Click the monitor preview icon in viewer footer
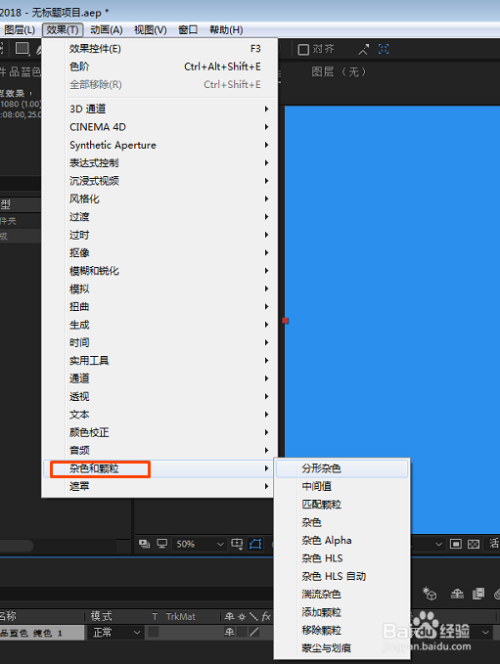Screen dimensions: 500x664 (x=162, y=544)
